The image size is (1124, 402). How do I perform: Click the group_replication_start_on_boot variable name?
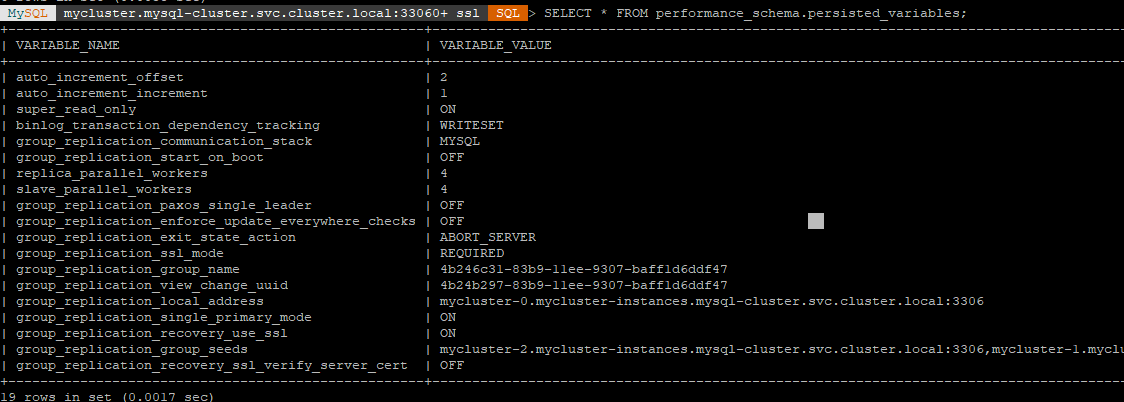point(140,158)
